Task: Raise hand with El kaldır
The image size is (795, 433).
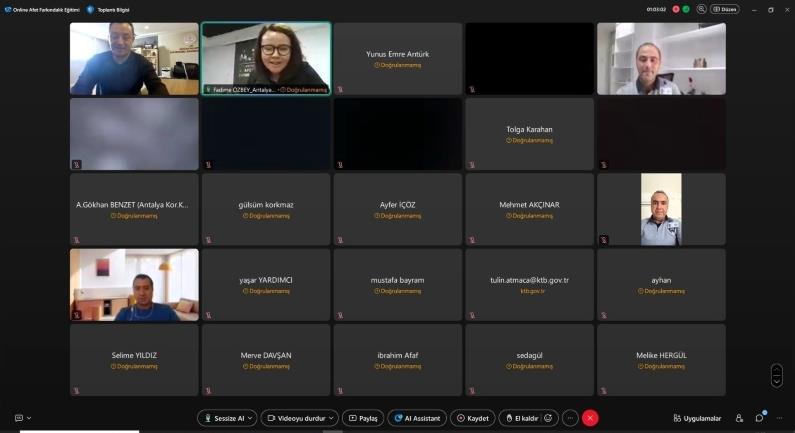Action: [x=521, y=418]
